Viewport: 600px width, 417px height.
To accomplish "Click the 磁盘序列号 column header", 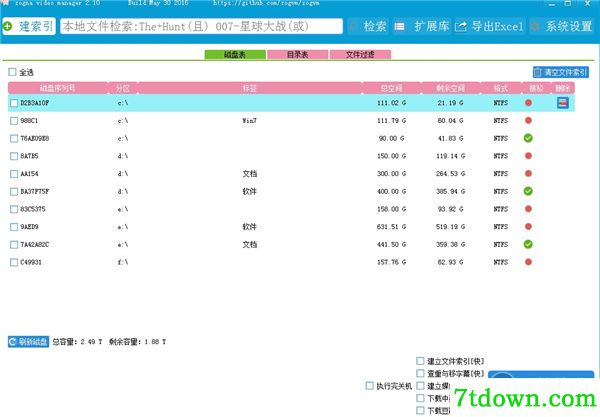I will (x=57, y=88).
